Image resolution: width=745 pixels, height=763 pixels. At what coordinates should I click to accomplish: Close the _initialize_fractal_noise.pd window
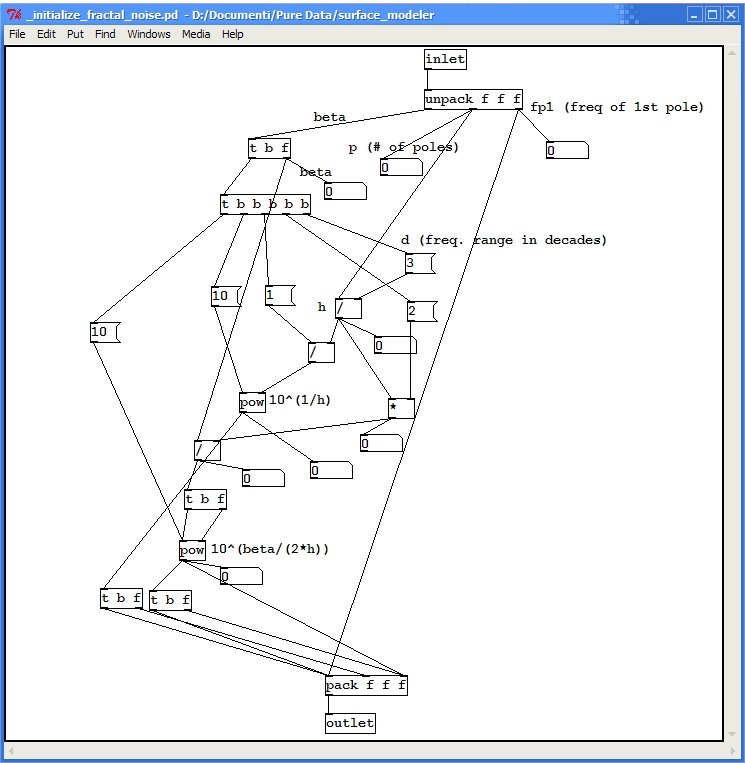[x=730, y=15]
